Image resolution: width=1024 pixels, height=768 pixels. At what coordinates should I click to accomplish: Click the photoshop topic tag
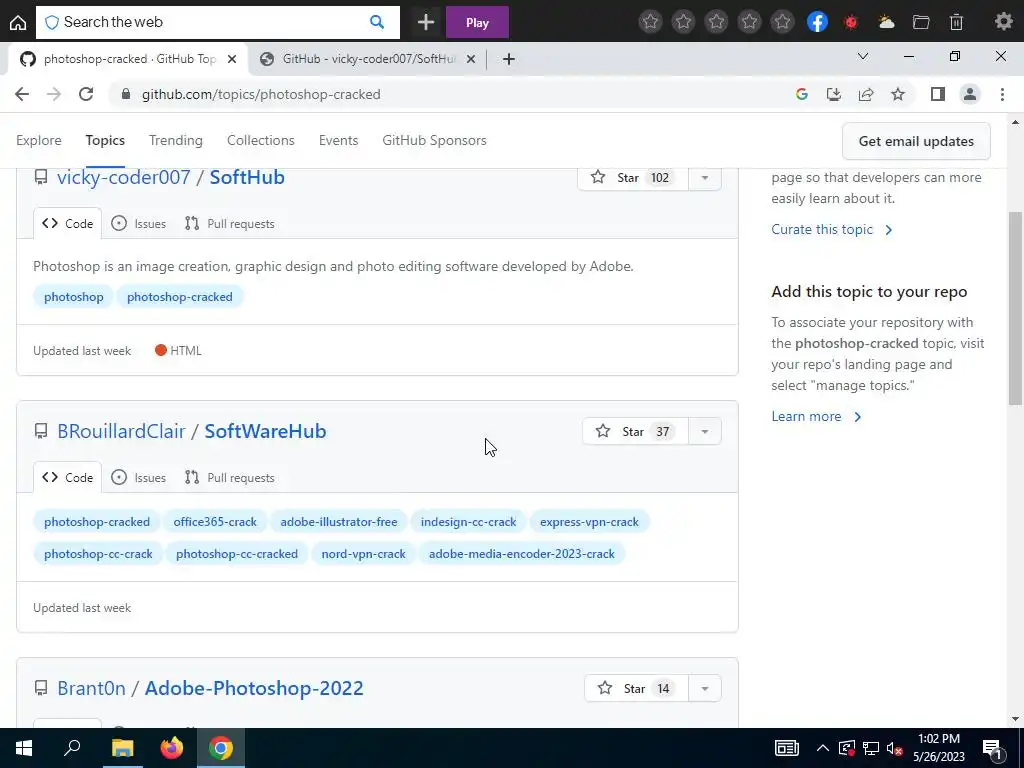pos(73,296)
